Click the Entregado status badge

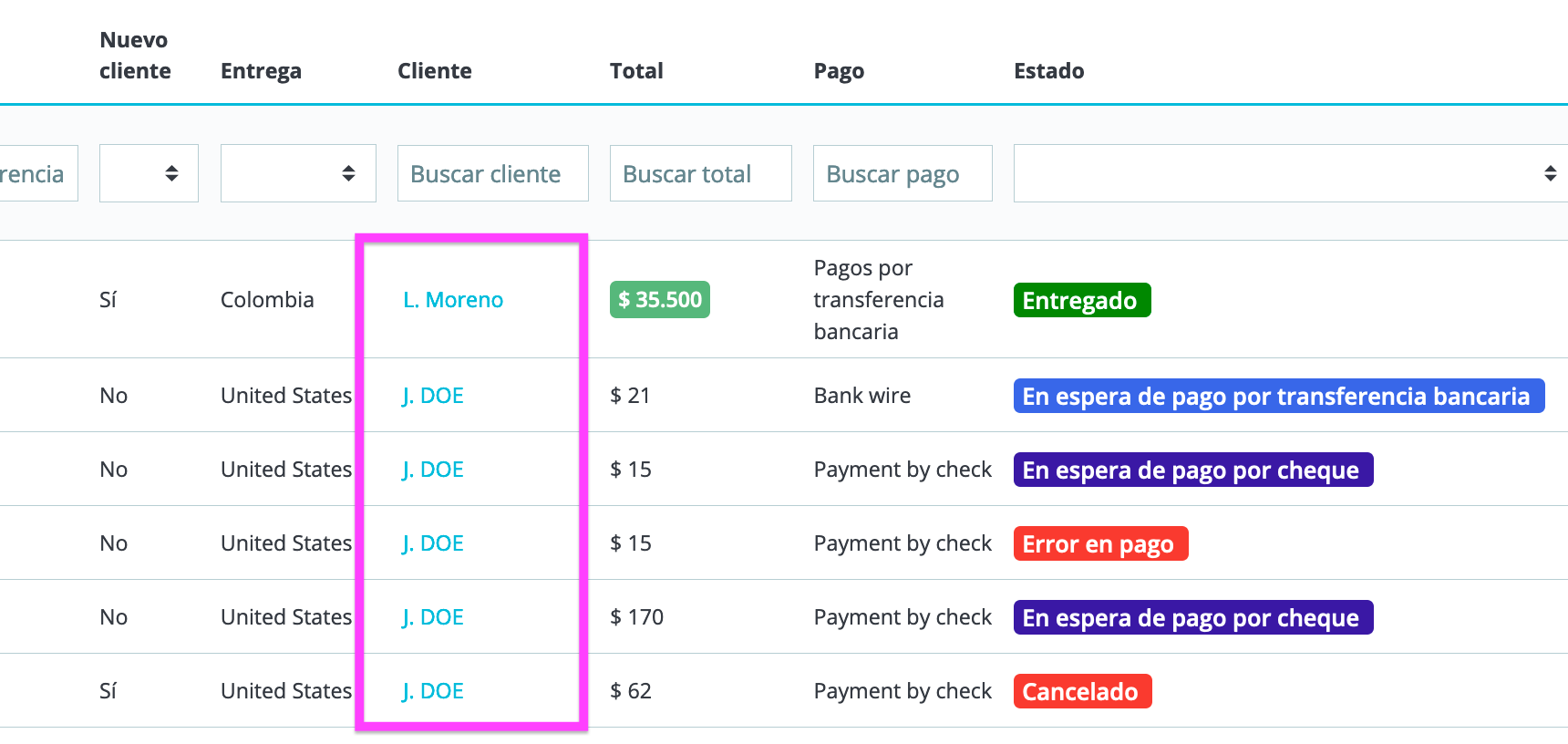[x=1082, y=300]
